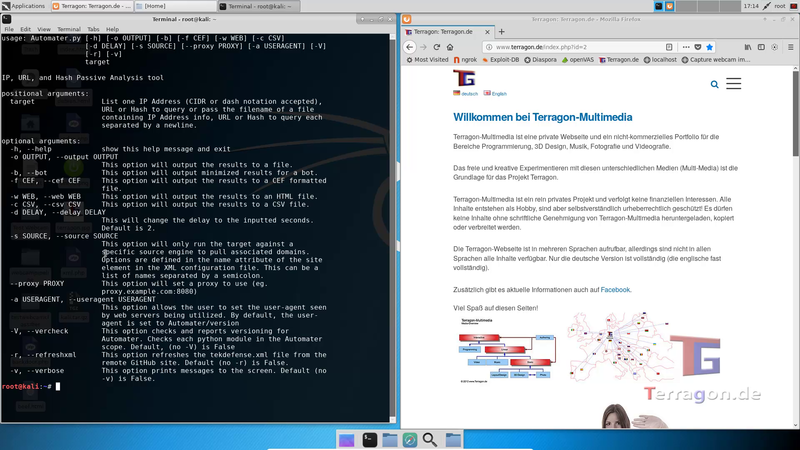800x450 pixels.
Task: Launch the terminal from the dock
Action: point(369,440)
